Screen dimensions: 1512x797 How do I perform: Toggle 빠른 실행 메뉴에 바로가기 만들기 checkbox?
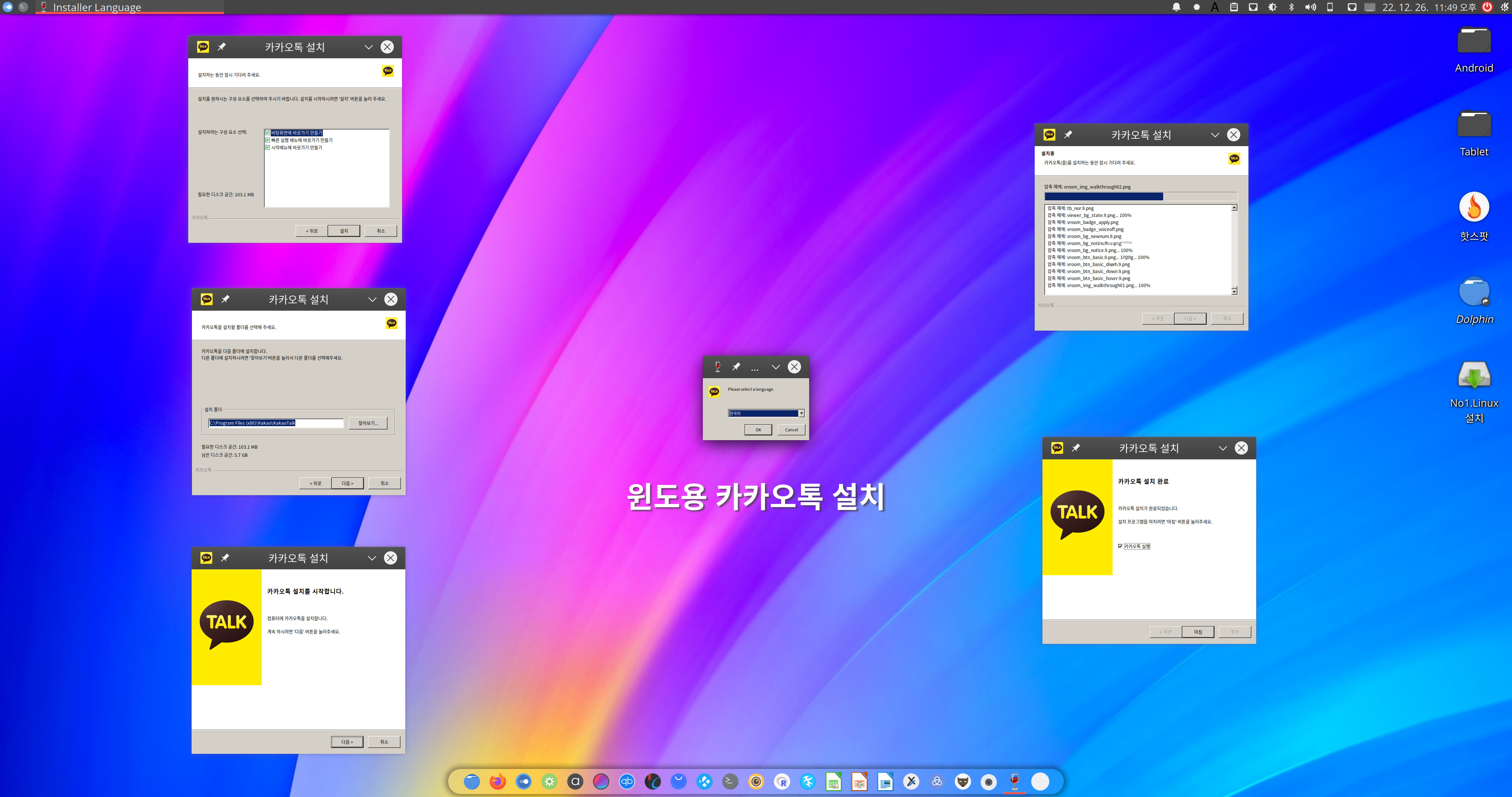click(267, 140)
